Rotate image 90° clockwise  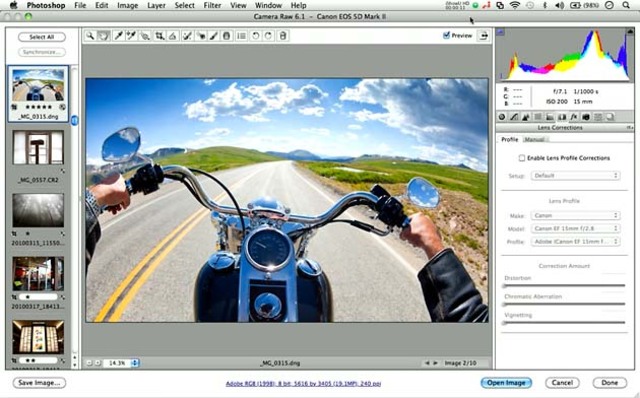[x=269, y=36]
